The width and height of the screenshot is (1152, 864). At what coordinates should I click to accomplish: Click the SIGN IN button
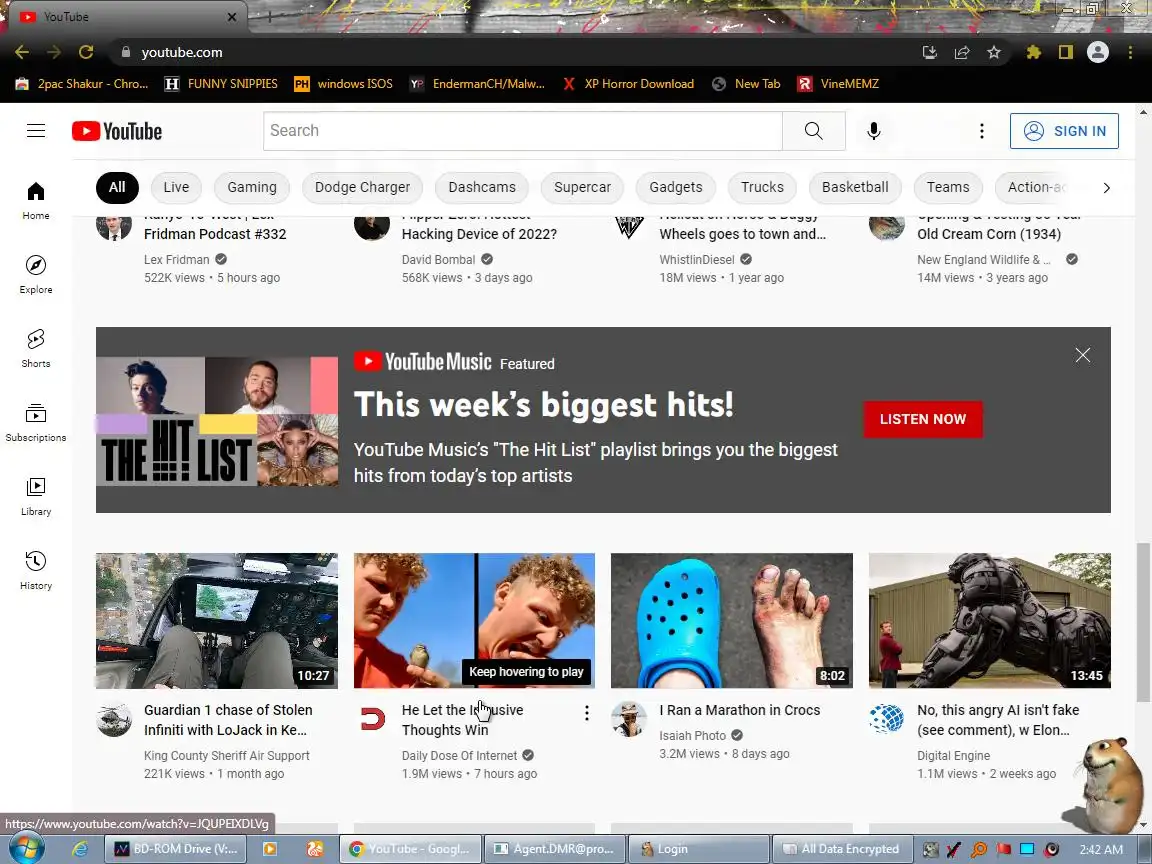click(1064, 131)
